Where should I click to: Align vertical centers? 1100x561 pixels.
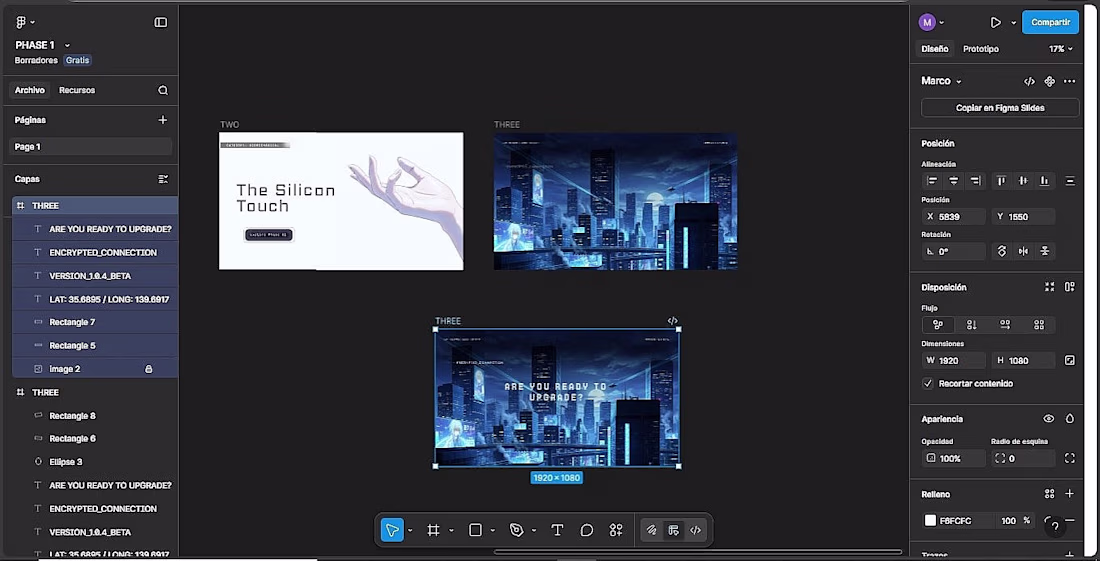(x=1023, y=181)
